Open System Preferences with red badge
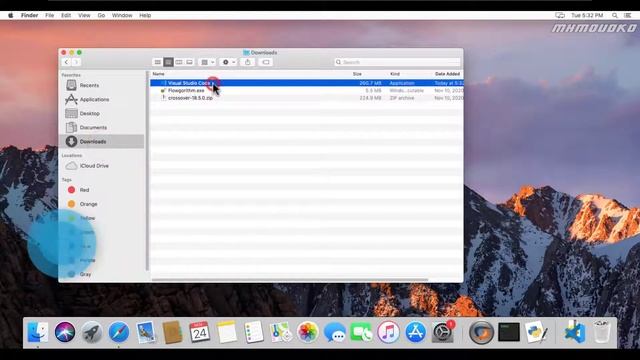Image resolution: width=640 pixels, height=360 pixels. [x=443, y=332]
